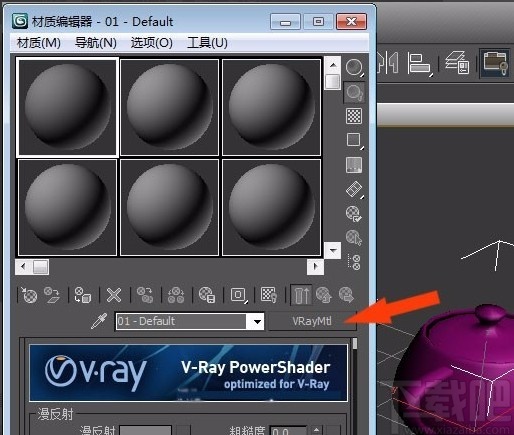Click the horizontal scrollbar thumb below sample slots

pyautogui.click(x=41, y=267)
